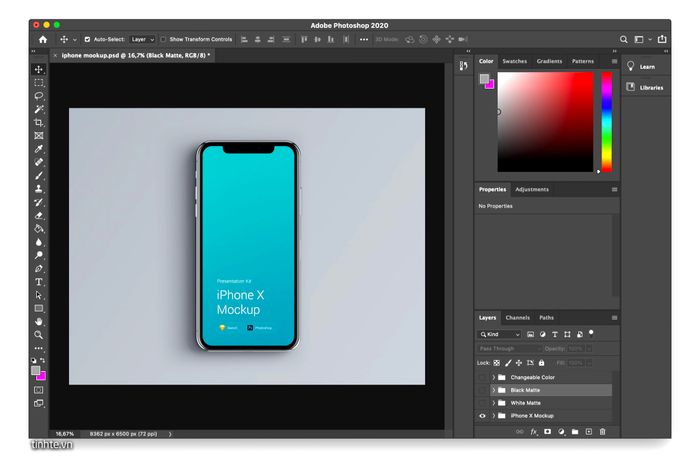The image size is (700, 476).
Task: Open the Layers panel options menu
Action: tap(614, 318)
